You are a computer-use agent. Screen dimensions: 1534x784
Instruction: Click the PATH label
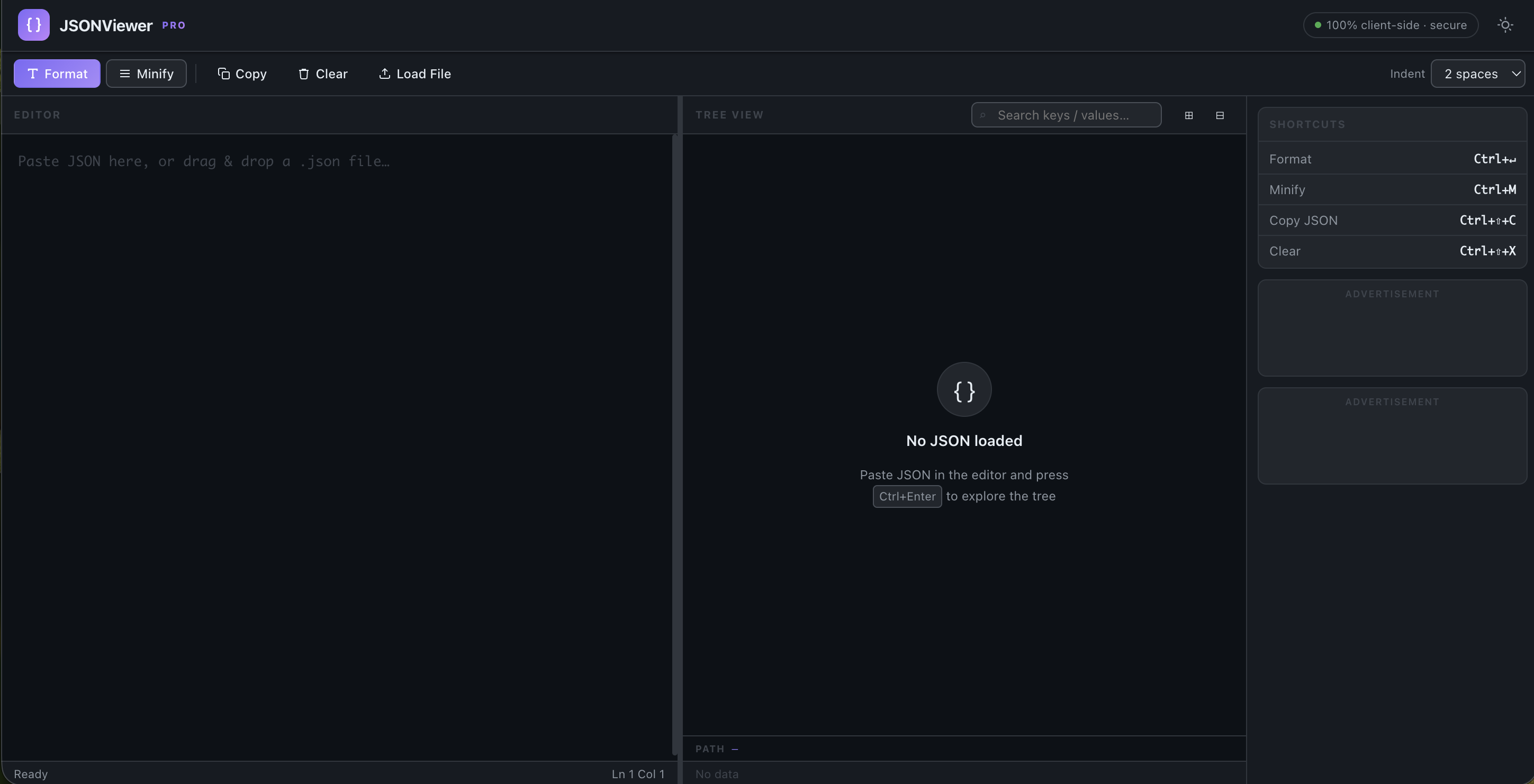[x=710, y=749]
